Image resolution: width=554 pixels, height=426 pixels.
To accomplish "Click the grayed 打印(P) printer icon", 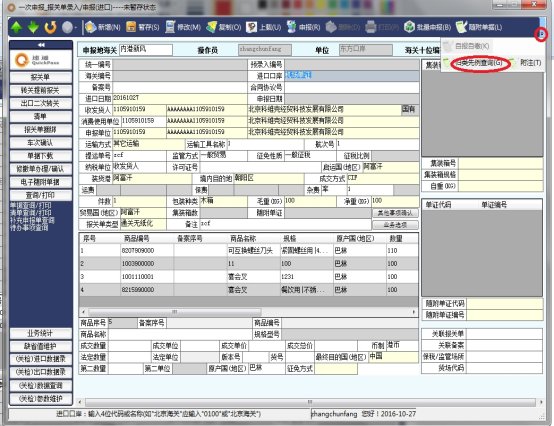I will pyautogui.click(x=382, y=27).
